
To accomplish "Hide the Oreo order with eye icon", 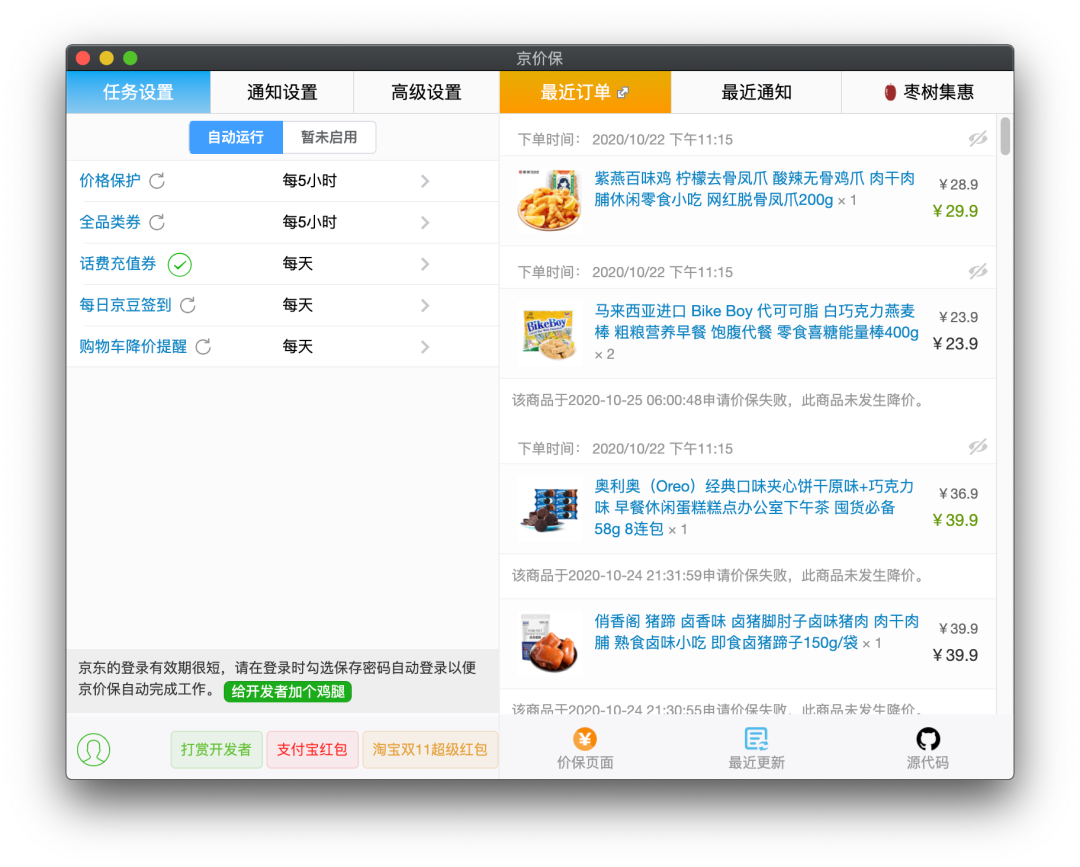I will pyautogui.click(x=977, y=448).
